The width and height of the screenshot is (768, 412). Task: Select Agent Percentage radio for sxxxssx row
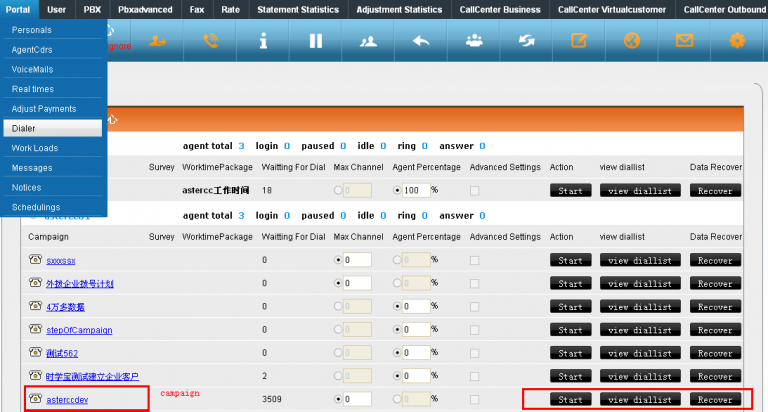coord(397,260)
